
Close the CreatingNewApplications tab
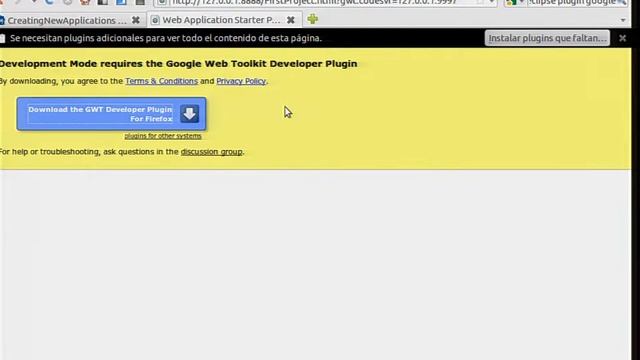click(x=136, y=20)
